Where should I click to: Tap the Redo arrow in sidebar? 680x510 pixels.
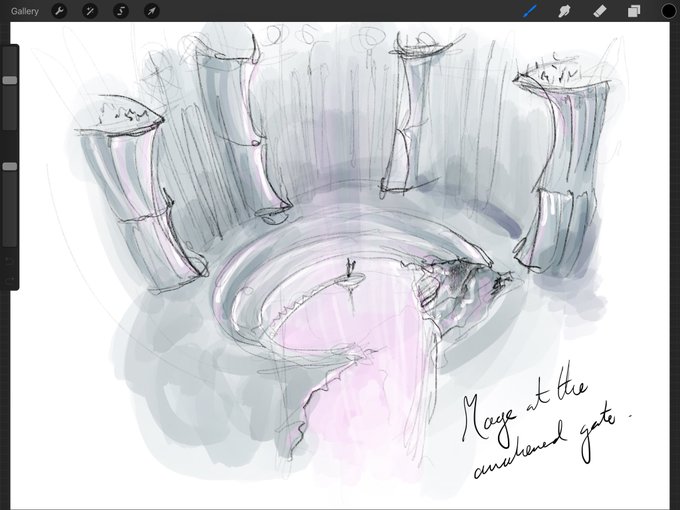click(10, 281)
